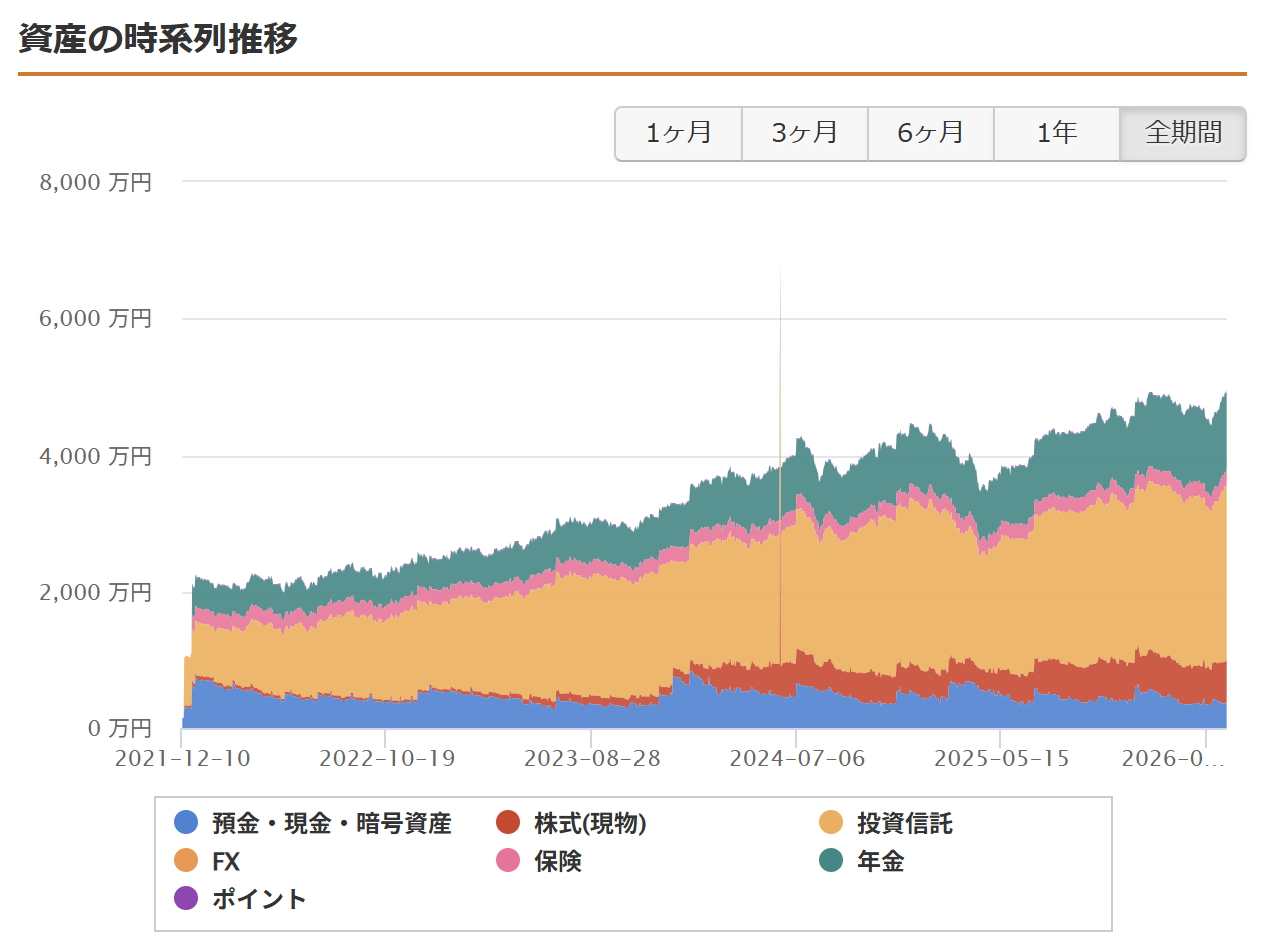
Task: Click the orange FX legend circle
Action: [186, 861]
